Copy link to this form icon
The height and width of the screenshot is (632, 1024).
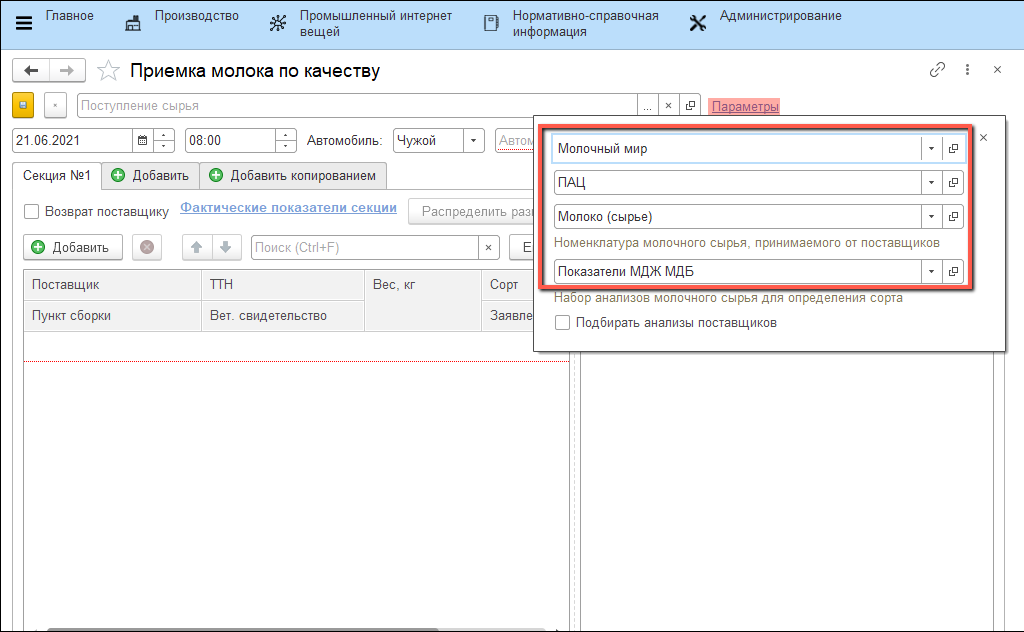tap(937, 70)
